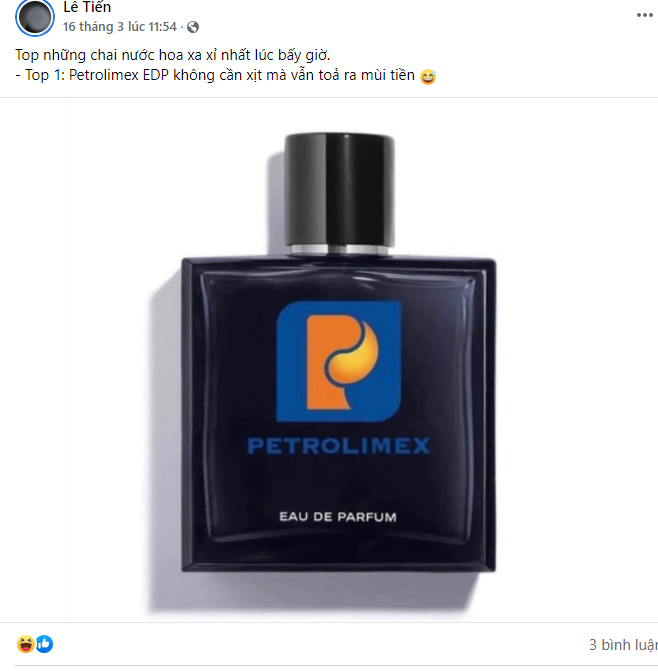The image size is (658, 671).
Task: Click the Petrolimex P logo on the bottle
Action: pos(339,361)
